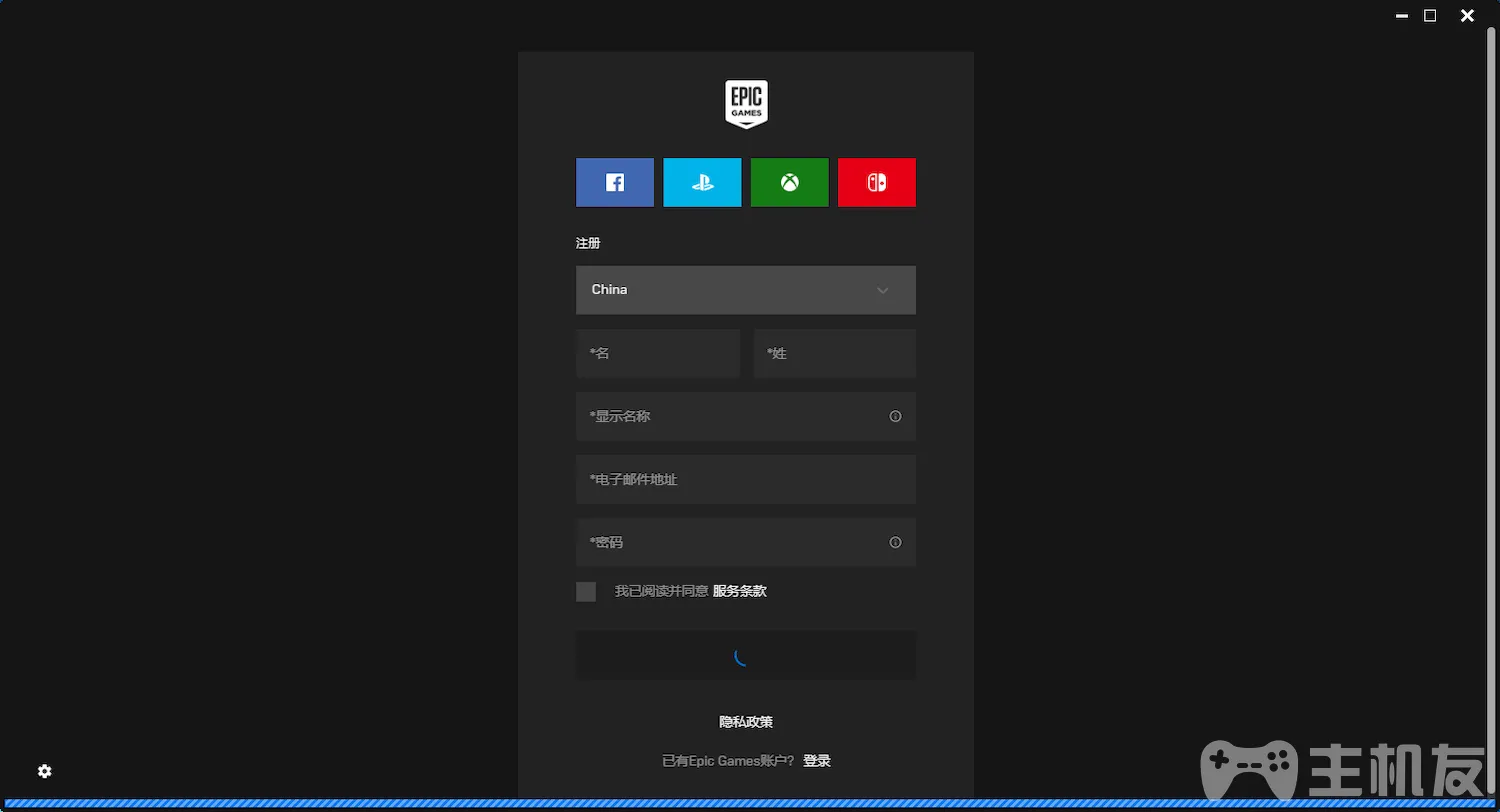
Task: Sign up with the Xbox icon
Action: (790, 183)
